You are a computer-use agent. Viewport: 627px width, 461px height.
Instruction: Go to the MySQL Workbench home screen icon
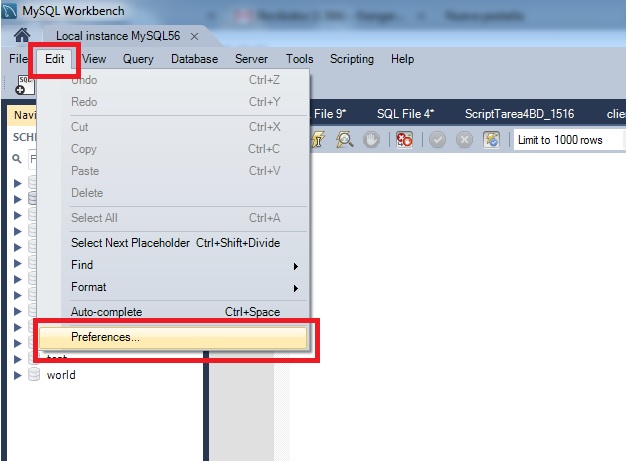[x=22, y=36]
